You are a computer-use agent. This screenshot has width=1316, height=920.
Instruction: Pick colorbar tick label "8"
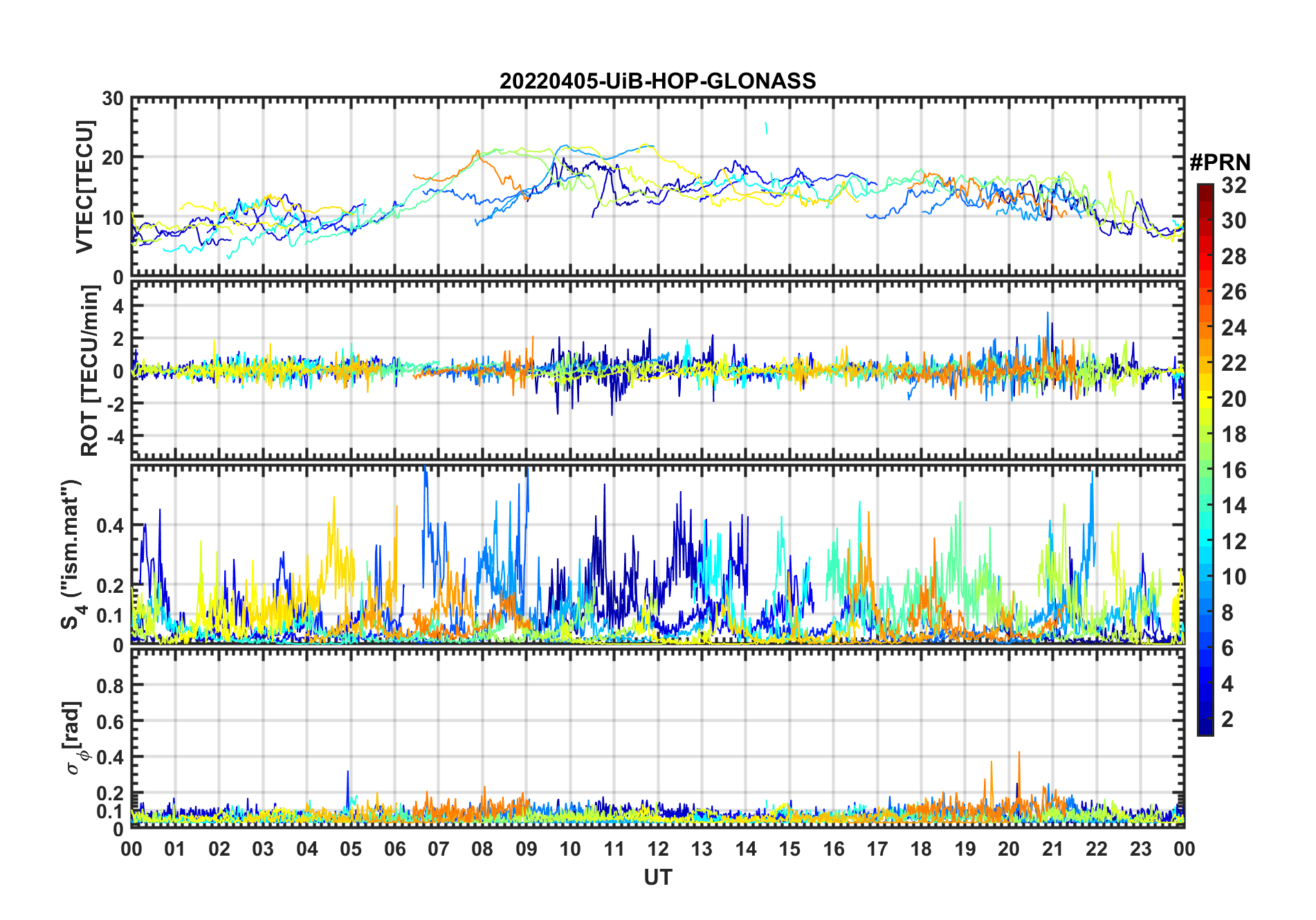point(1227,613)
